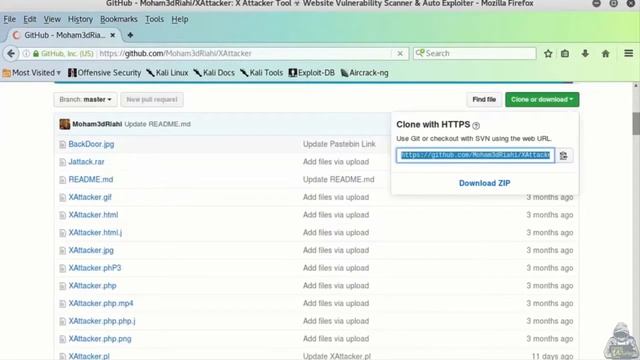This screenshot has width=640, height=360.
Task: Open the bookmarks library icon
Action: [565, 53]
